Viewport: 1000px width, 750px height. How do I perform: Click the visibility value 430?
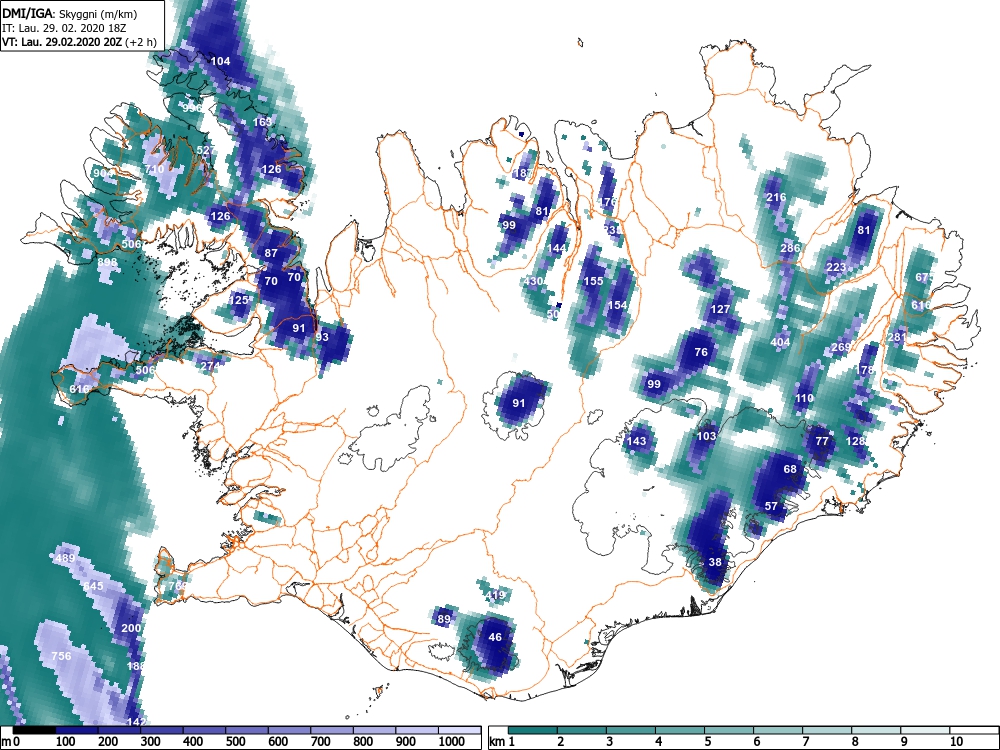533,281
